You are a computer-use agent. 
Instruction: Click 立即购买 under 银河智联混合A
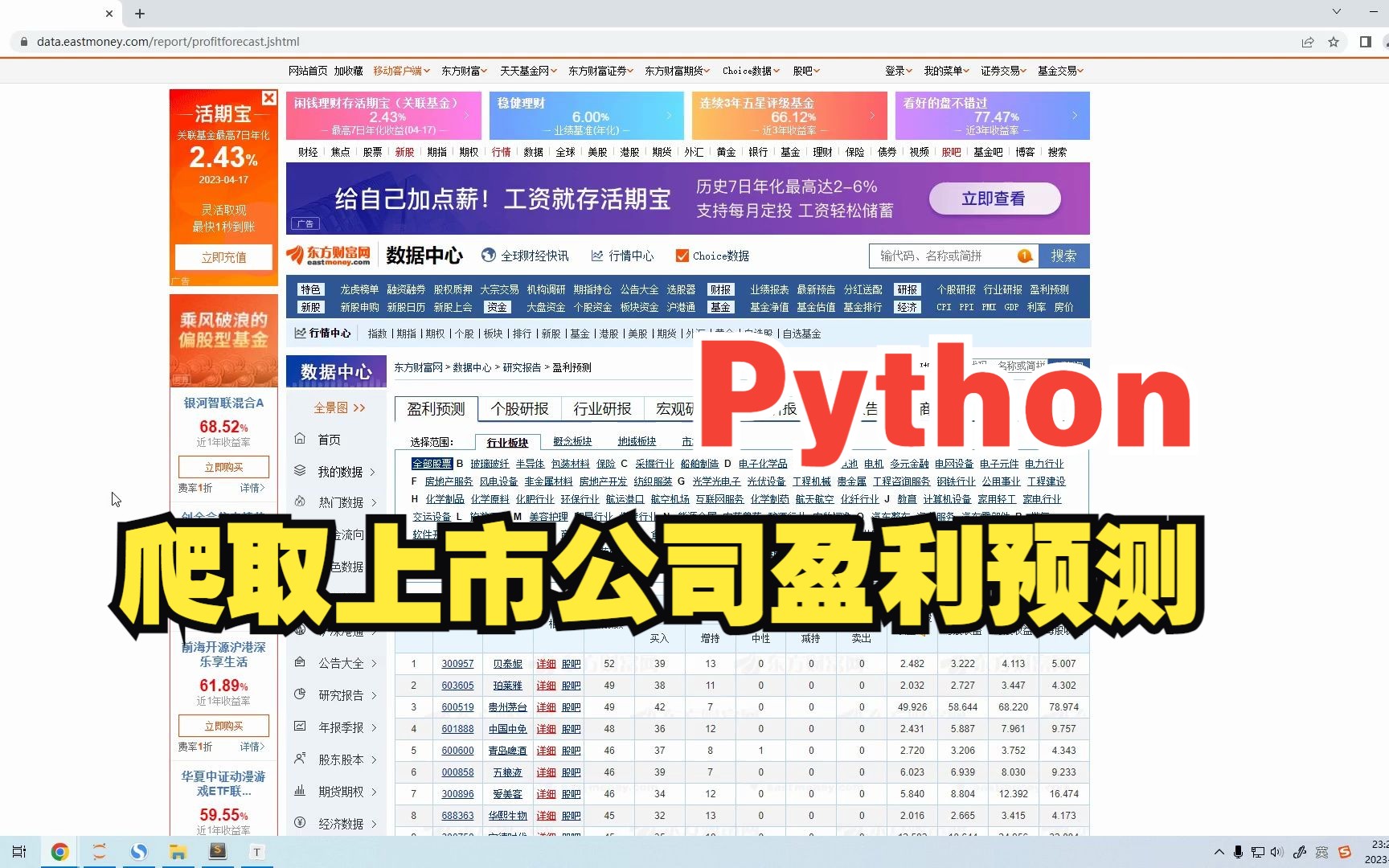[223, 467]
